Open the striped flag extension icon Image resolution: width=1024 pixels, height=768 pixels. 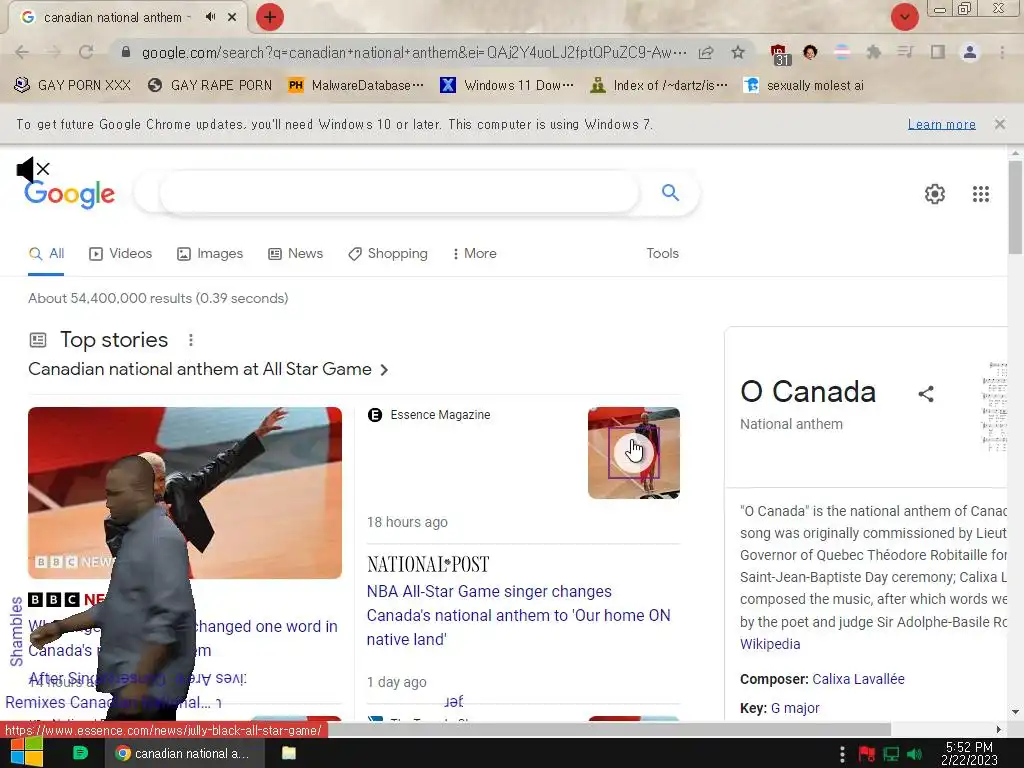tap(842, 52)
